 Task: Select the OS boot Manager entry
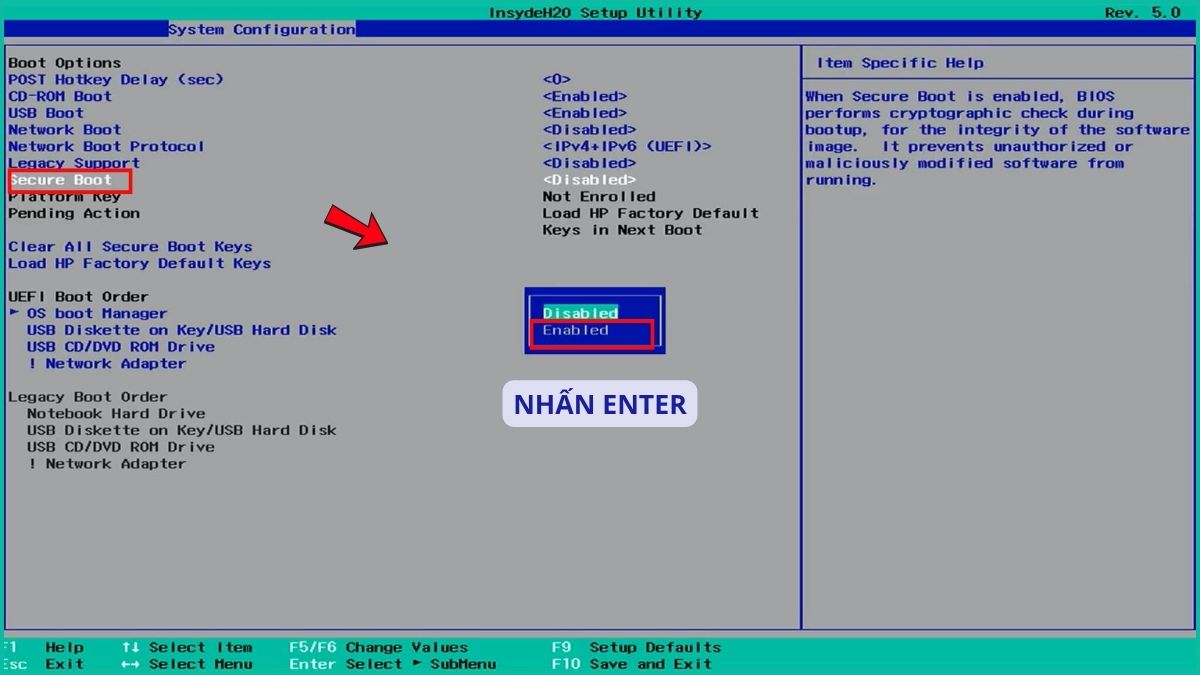pyautogui.click(x=97, y=313)
